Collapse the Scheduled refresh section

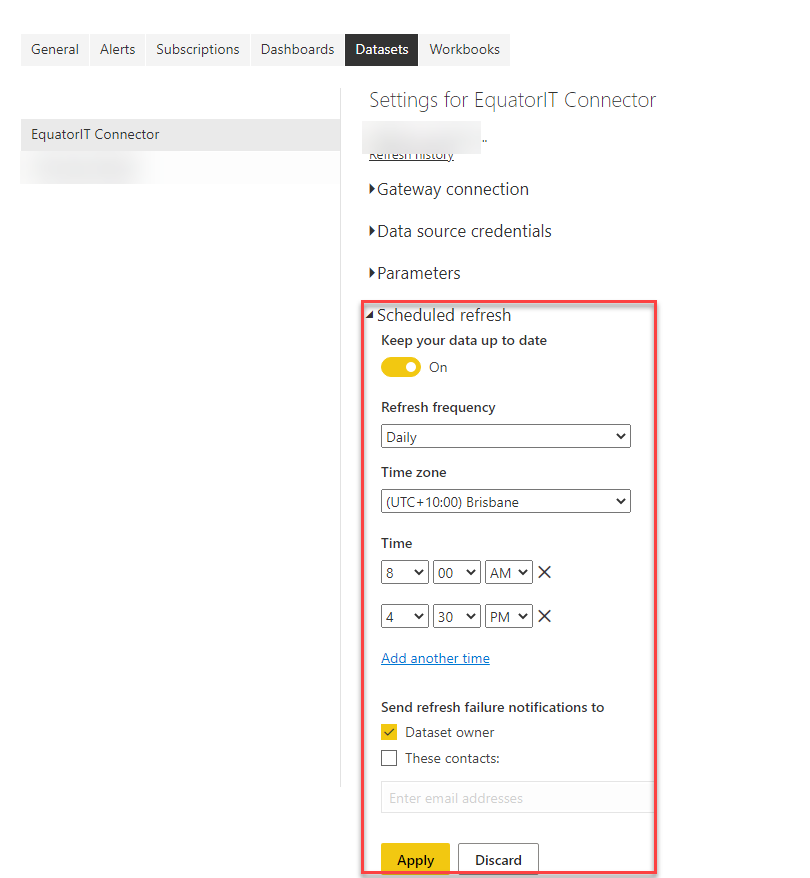[443, 315]
